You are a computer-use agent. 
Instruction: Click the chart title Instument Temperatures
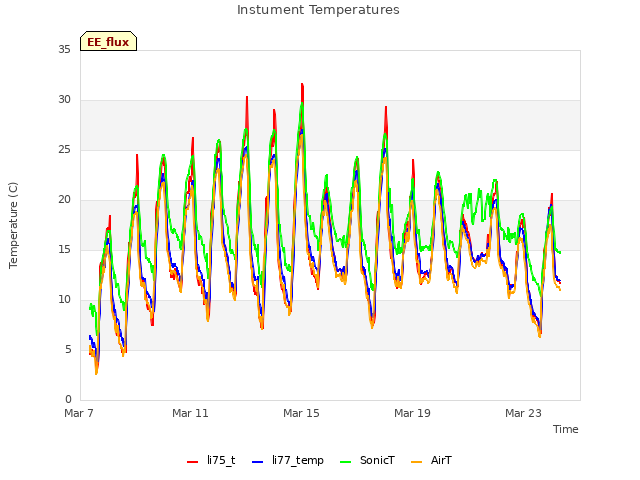(318, 10)
